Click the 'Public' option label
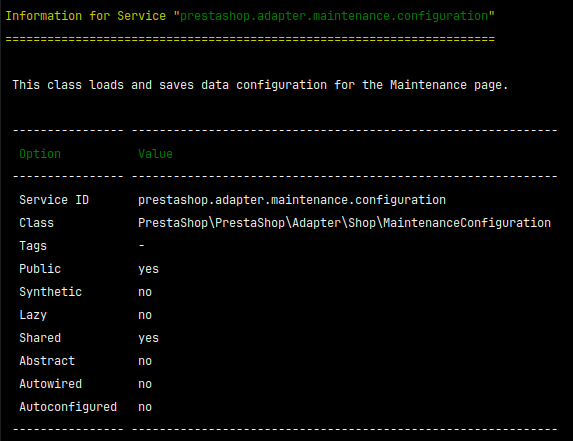 40,269
